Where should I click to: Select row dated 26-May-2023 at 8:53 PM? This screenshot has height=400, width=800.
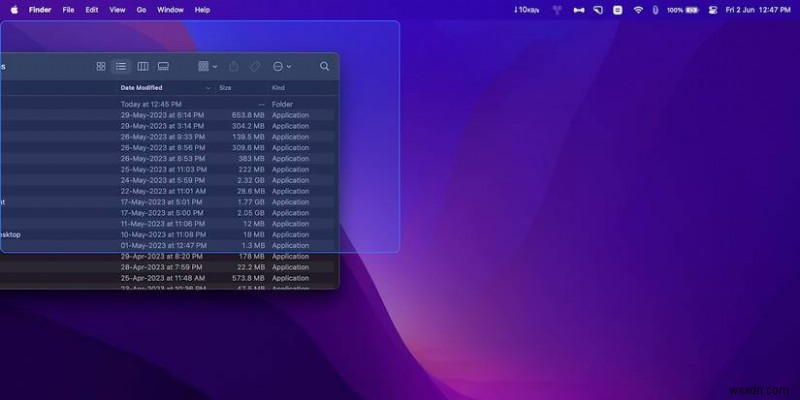click(x=168, y=159)
